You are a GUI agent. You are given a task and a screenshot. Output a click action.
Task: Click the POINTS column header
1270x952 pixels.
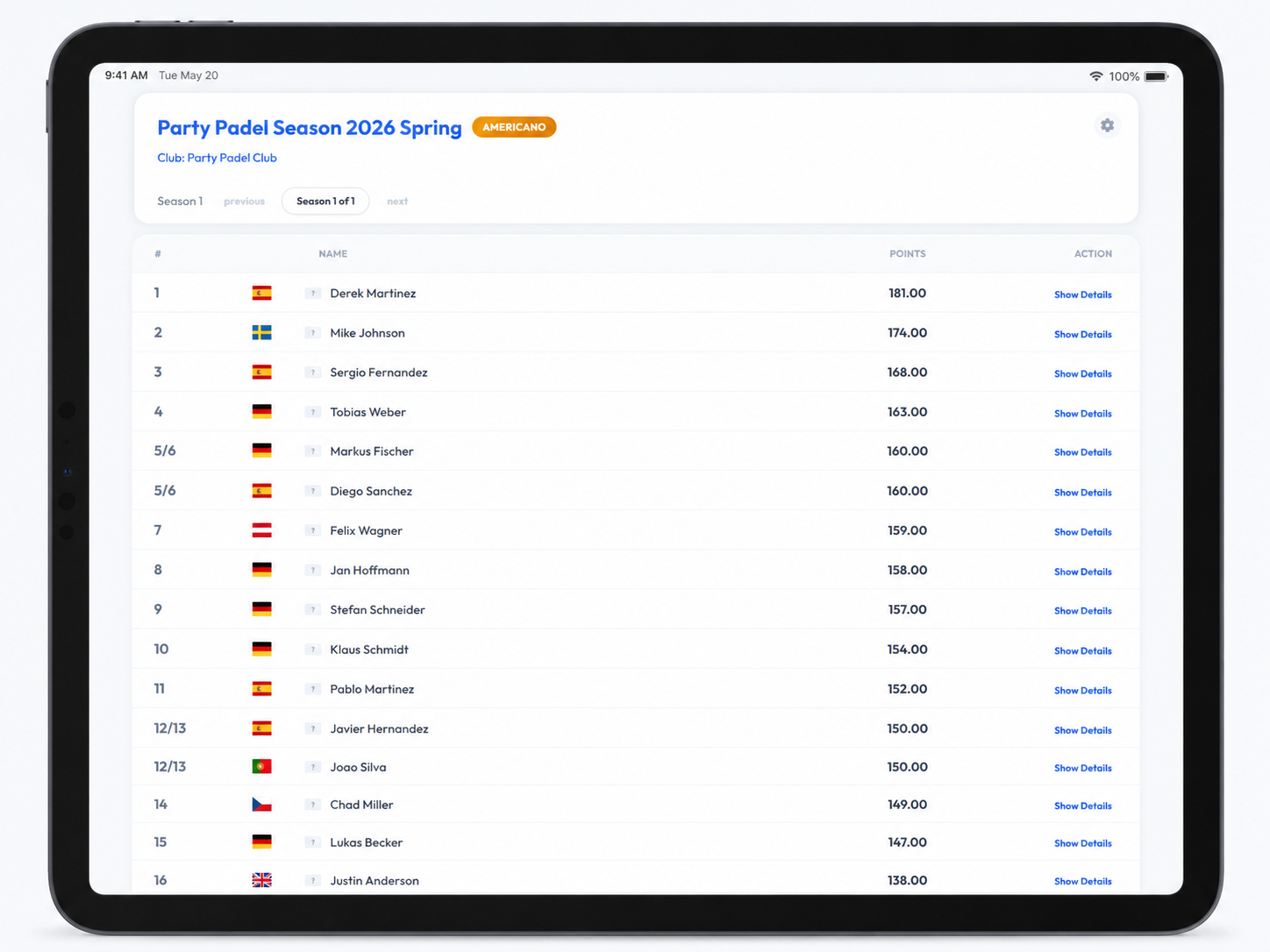[x=908, y=254]
